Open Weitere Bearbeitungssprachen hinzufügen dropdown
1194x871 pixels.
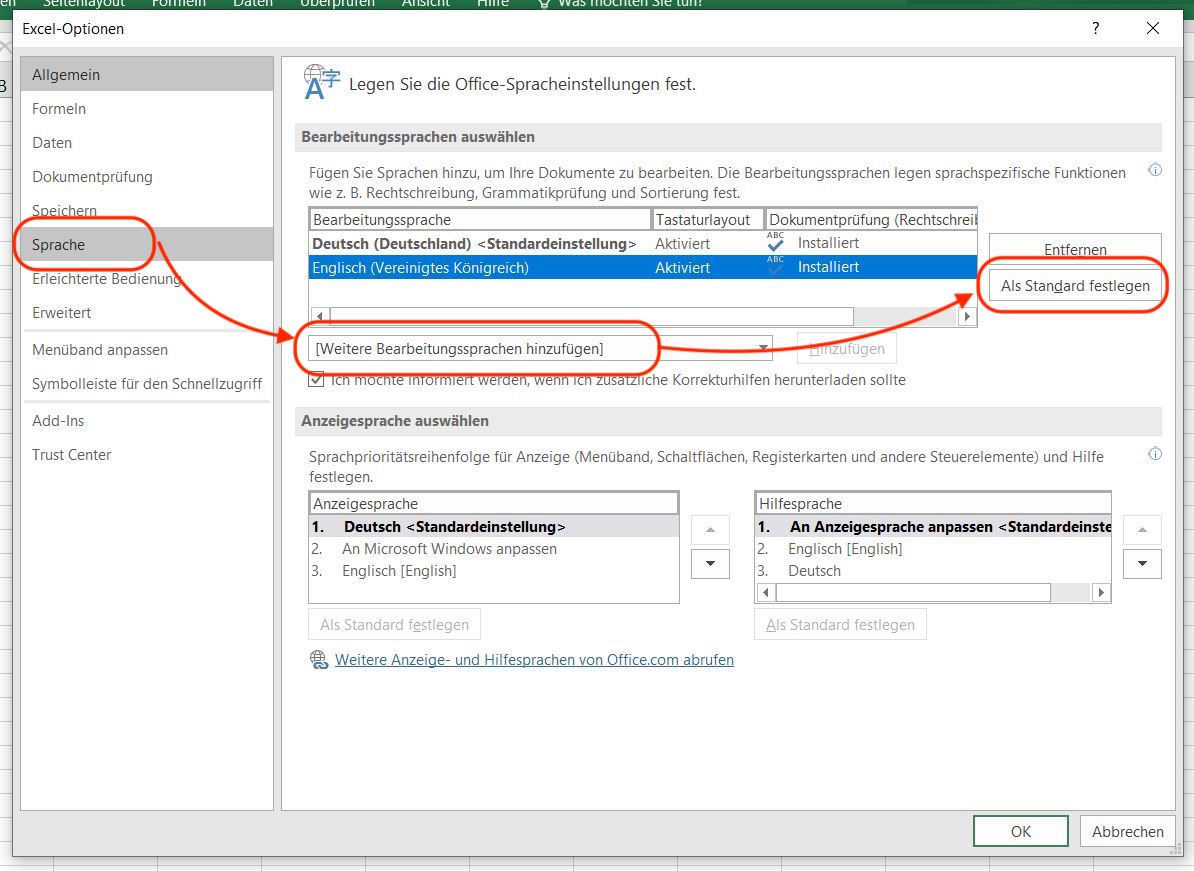[x=541, y=349]
